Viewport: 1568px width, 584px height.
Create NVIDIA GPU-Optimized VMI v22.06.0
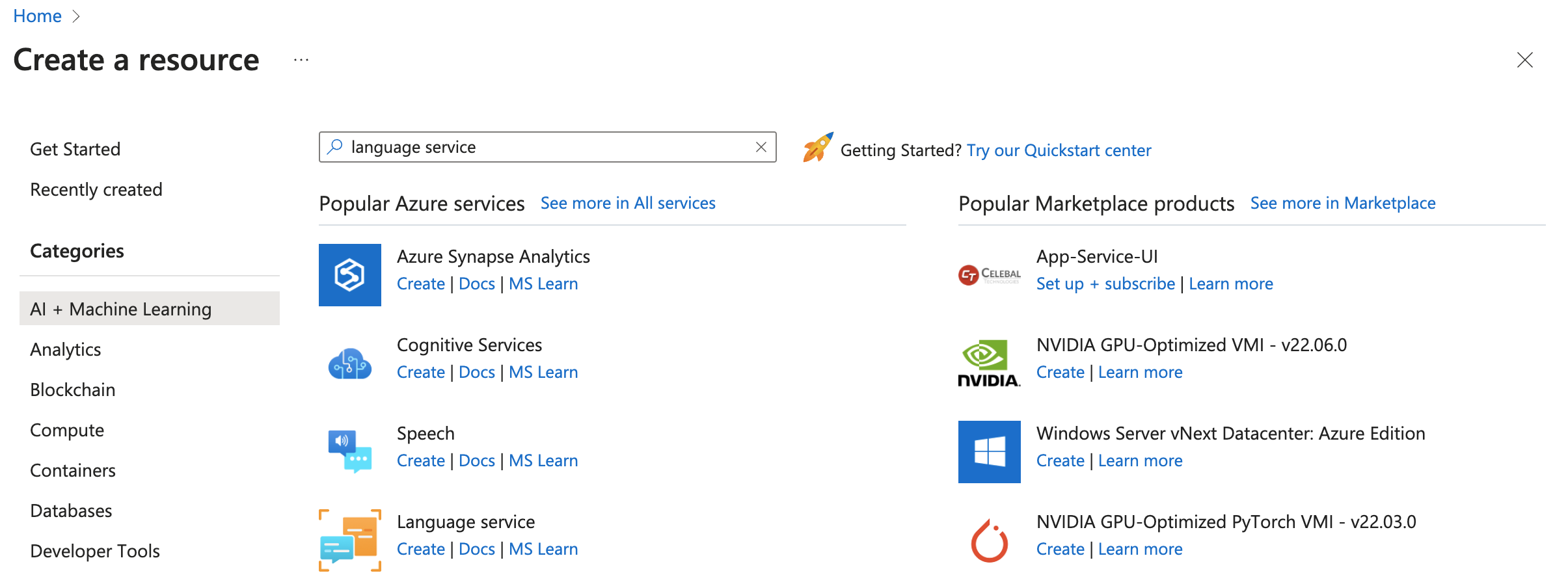tap(1060, 372)
